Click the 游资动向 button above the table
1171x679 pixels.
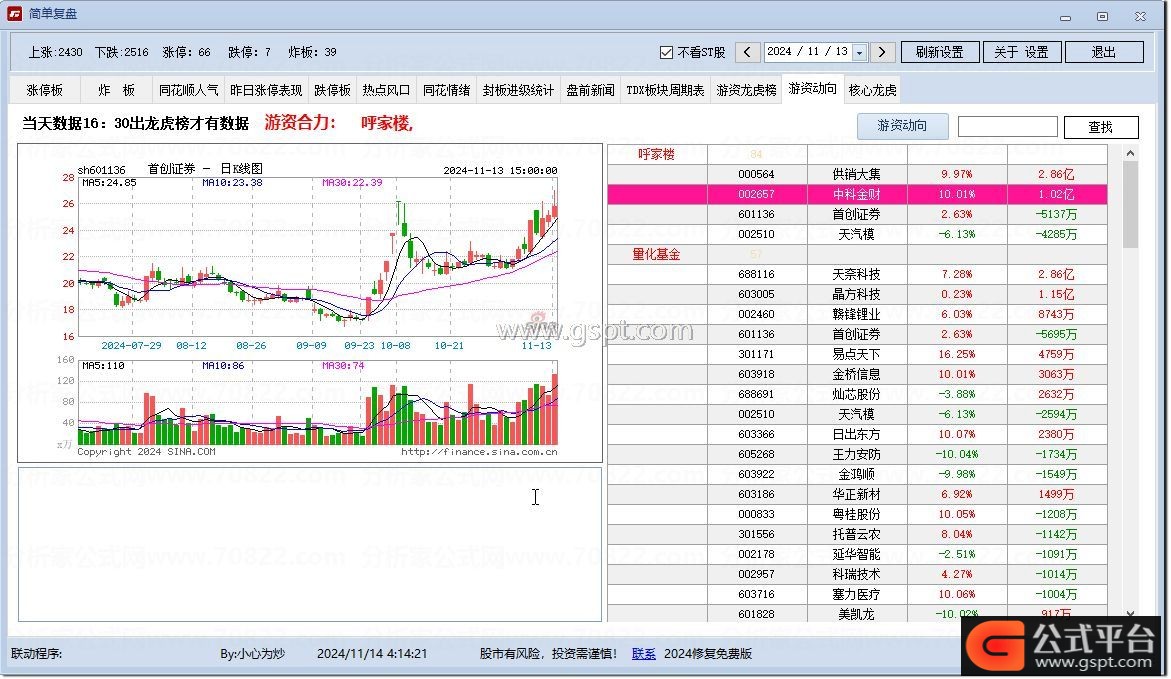coord(902,126)
